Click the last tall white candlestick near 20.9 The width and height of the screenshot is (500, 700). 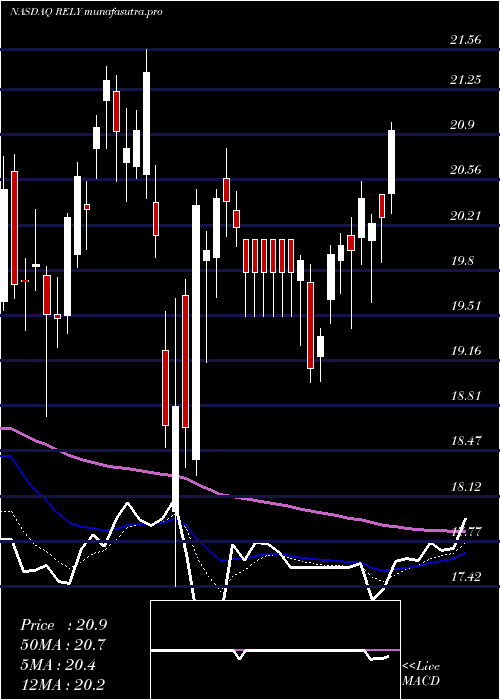[392, 162]
